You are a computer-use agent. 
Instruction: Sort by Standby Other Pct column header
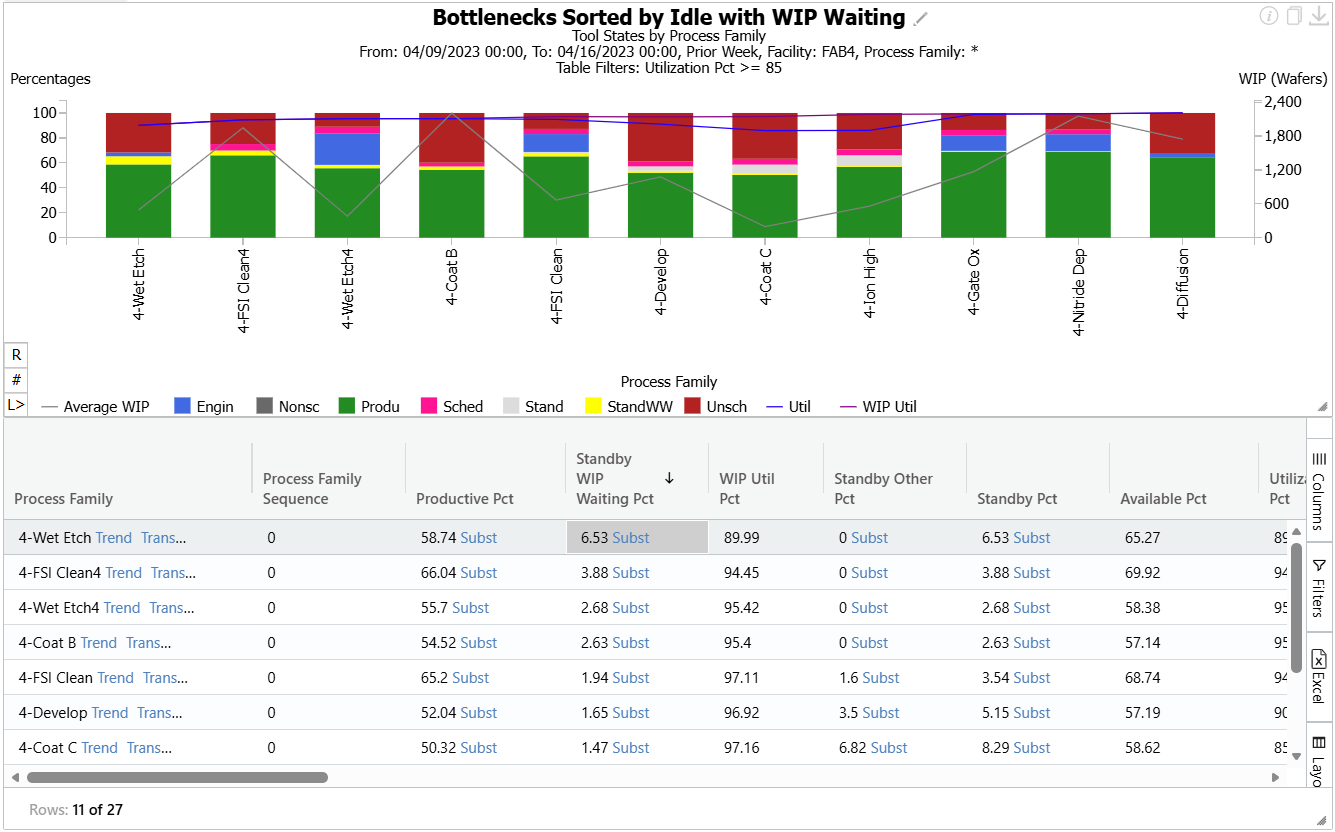884,488
